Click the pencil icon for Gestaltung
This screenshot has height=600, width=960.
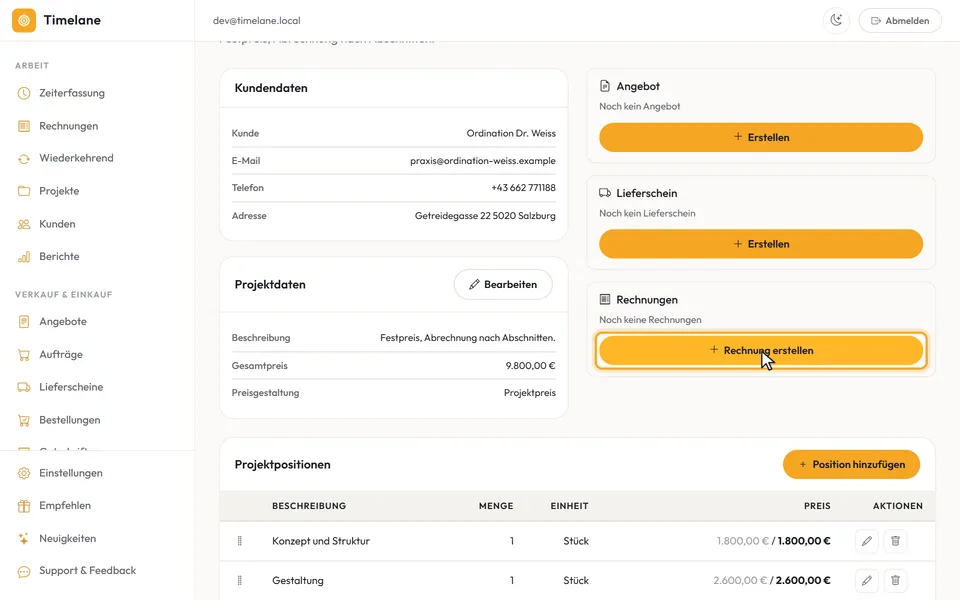click(x=866, y=580)
